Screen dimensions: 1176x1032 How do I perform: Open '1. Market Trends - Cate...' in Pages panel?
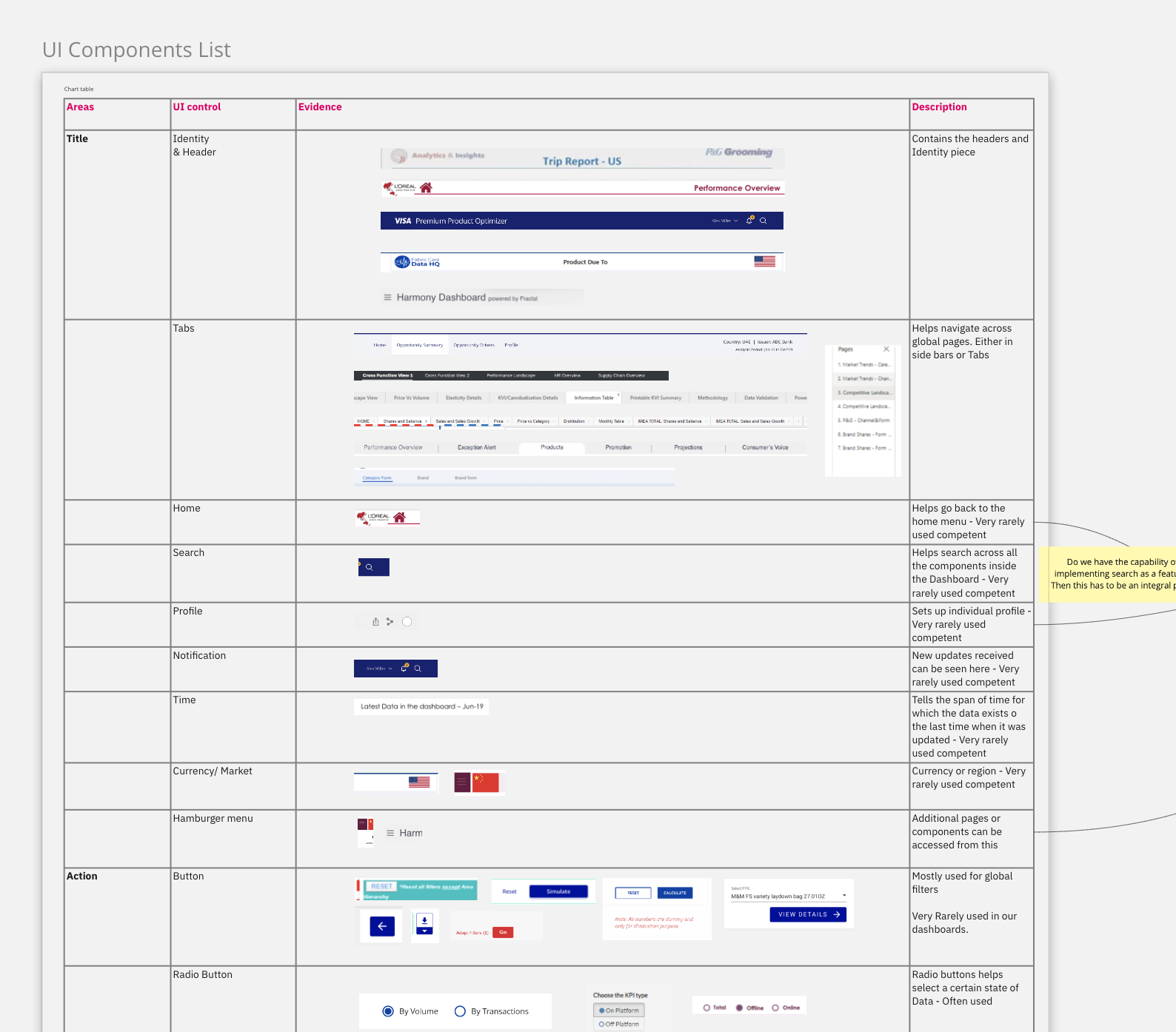click(x=863, y=364)
